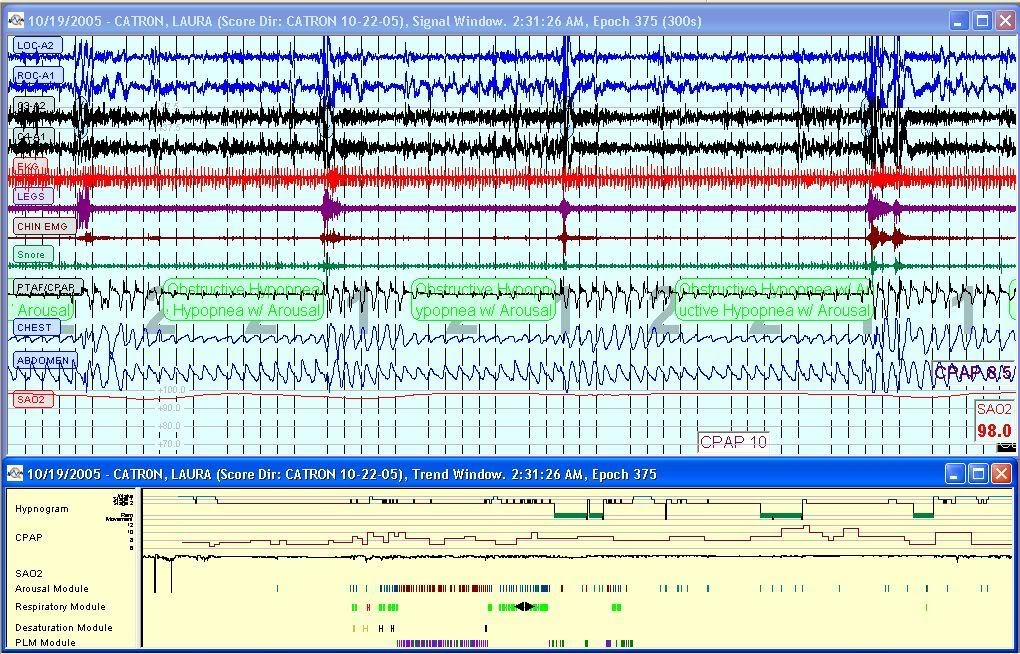Select the ROC-A1 channel label
Viewport: 1020px width, 654px height.
37,75
